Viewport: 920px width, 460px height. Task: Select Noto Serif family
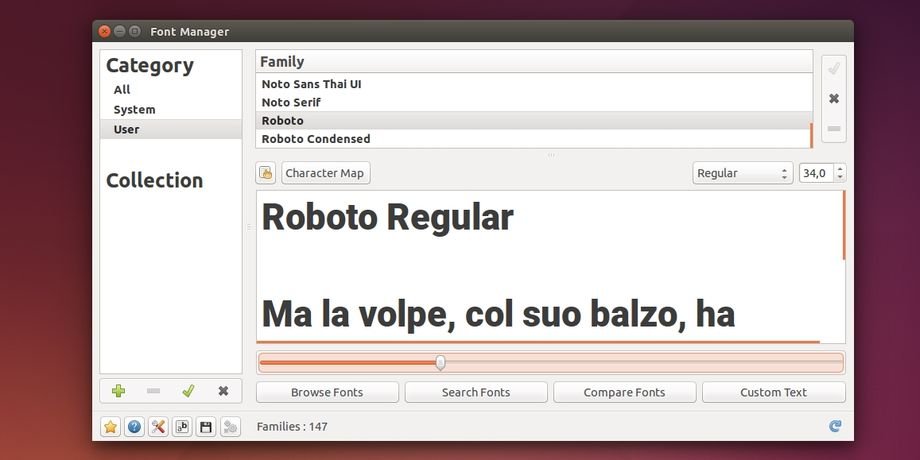[534, 102]
